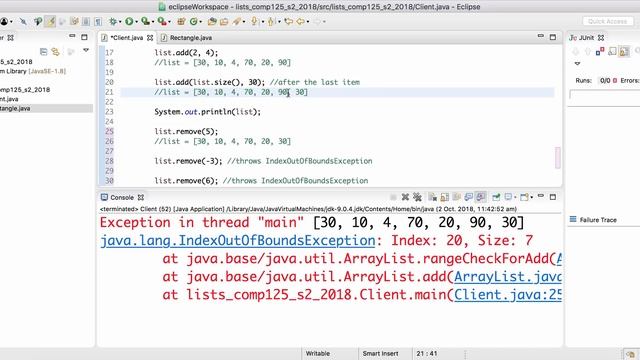Toggle Scroll Lock in Console toolbar

point(444,197)
